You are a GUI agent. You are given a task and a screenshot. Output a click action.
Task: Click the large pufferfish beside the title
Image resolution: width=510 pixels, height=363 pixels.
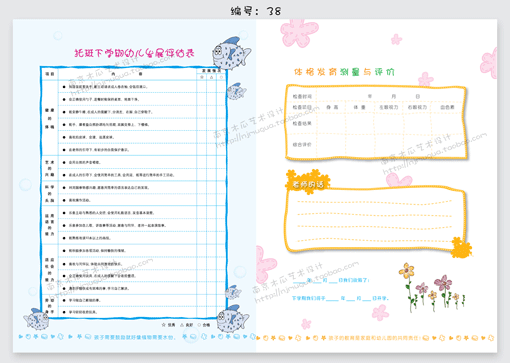[x=231, y=53]
